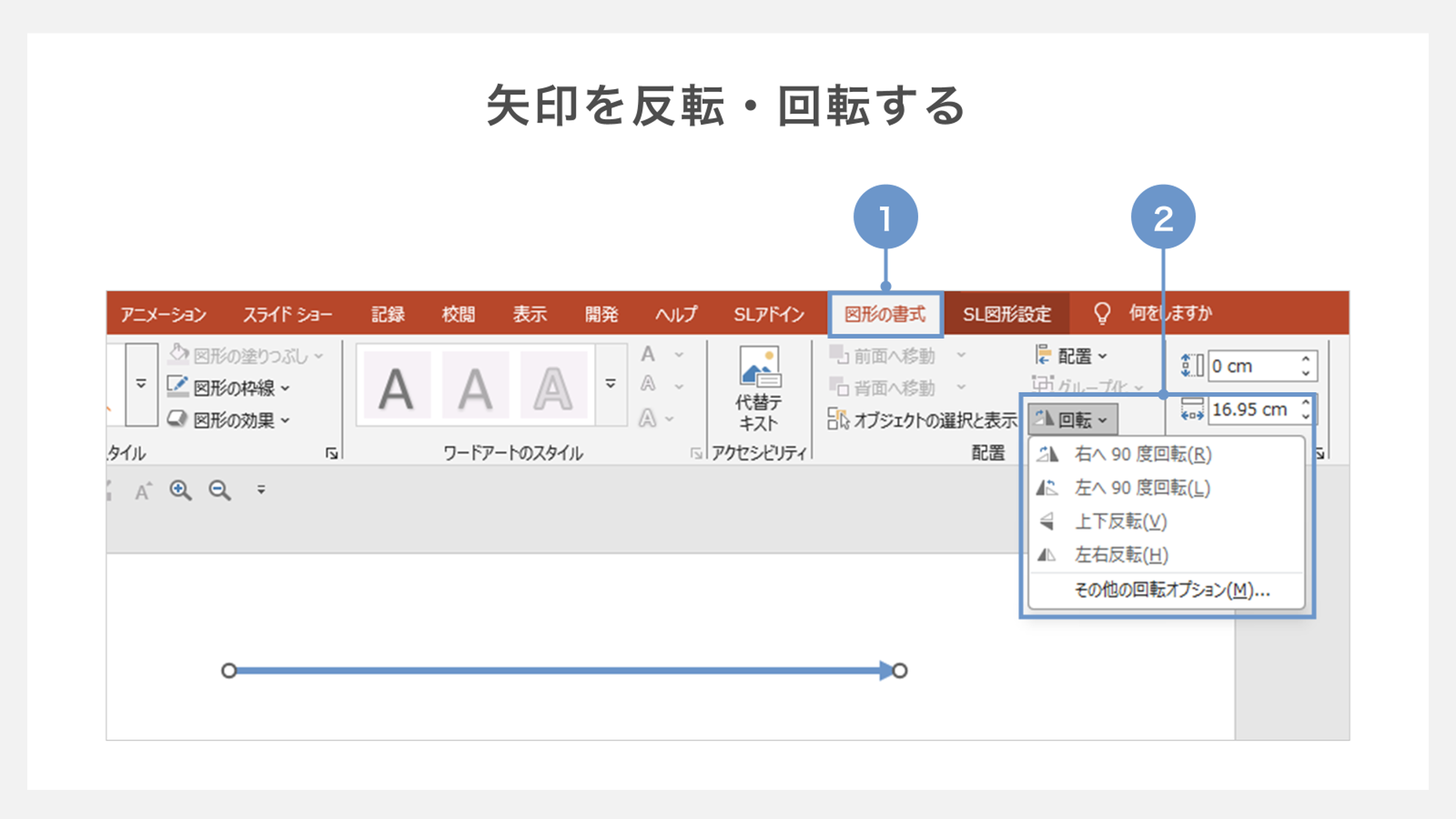Increase shape width with up stepper
Image resolution: width=1456 pixels, height=819 pixels.
[1306, 402]
